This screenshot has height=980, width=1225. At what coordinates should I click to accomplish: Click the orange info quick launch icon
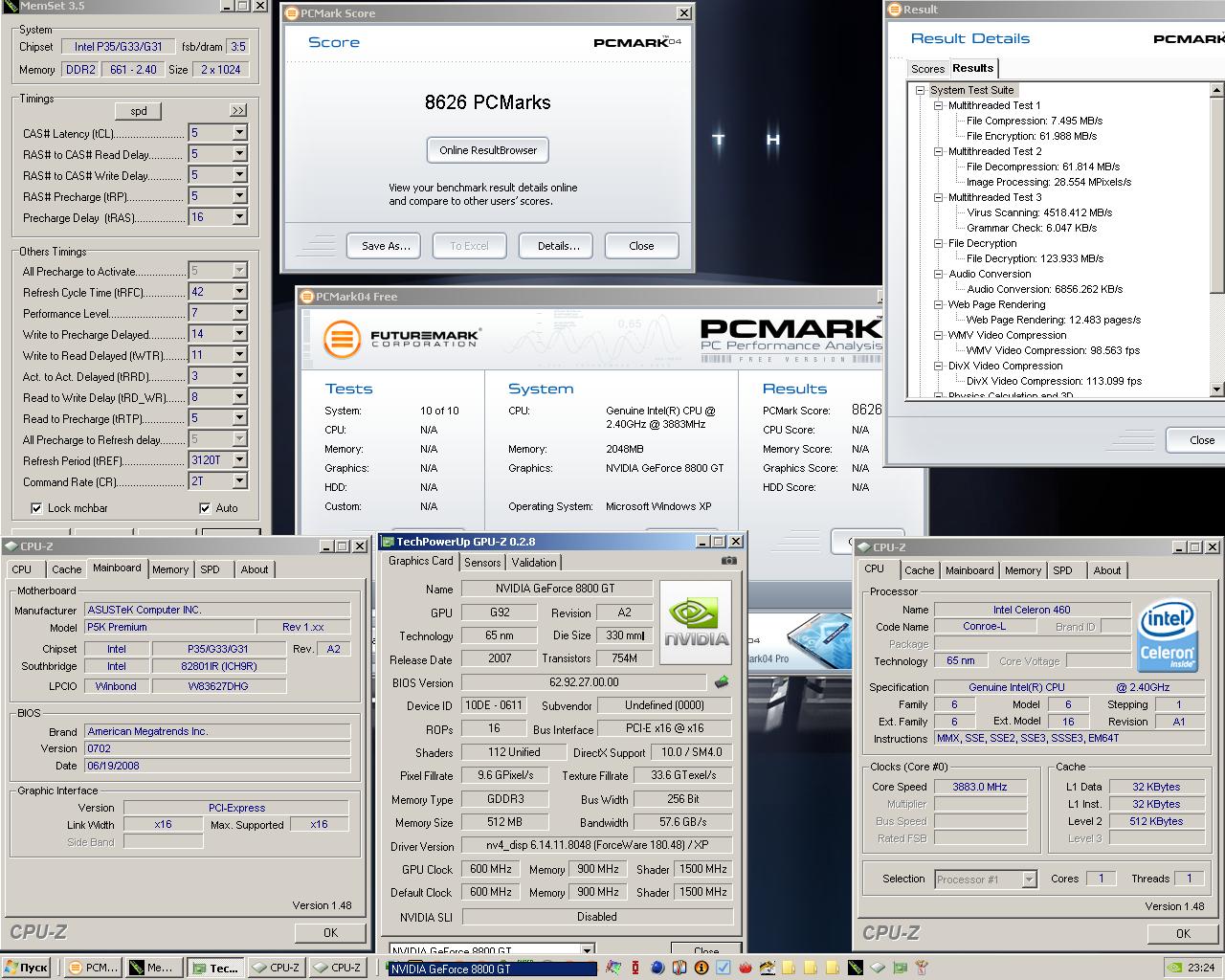pos(702,968)
